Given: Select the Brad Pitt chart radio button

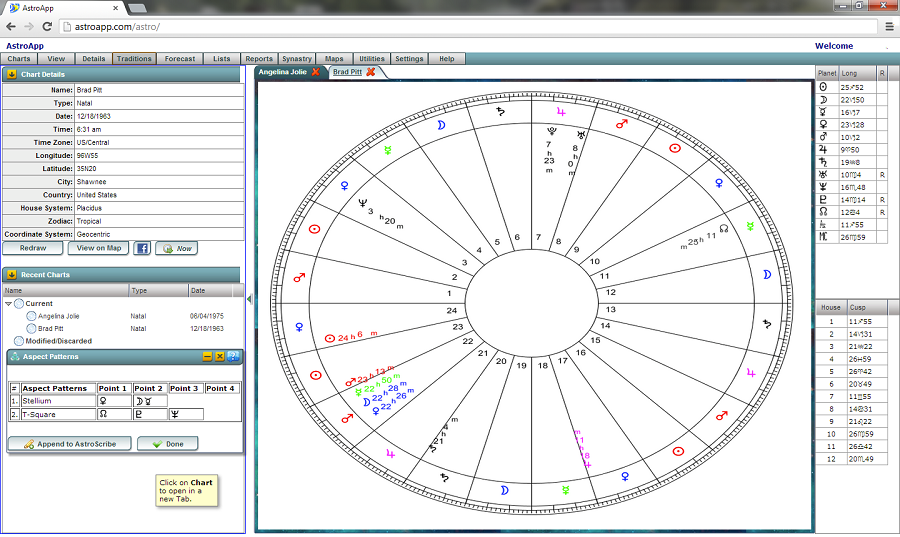Looking at the screenshot, I should click(32, 328).
